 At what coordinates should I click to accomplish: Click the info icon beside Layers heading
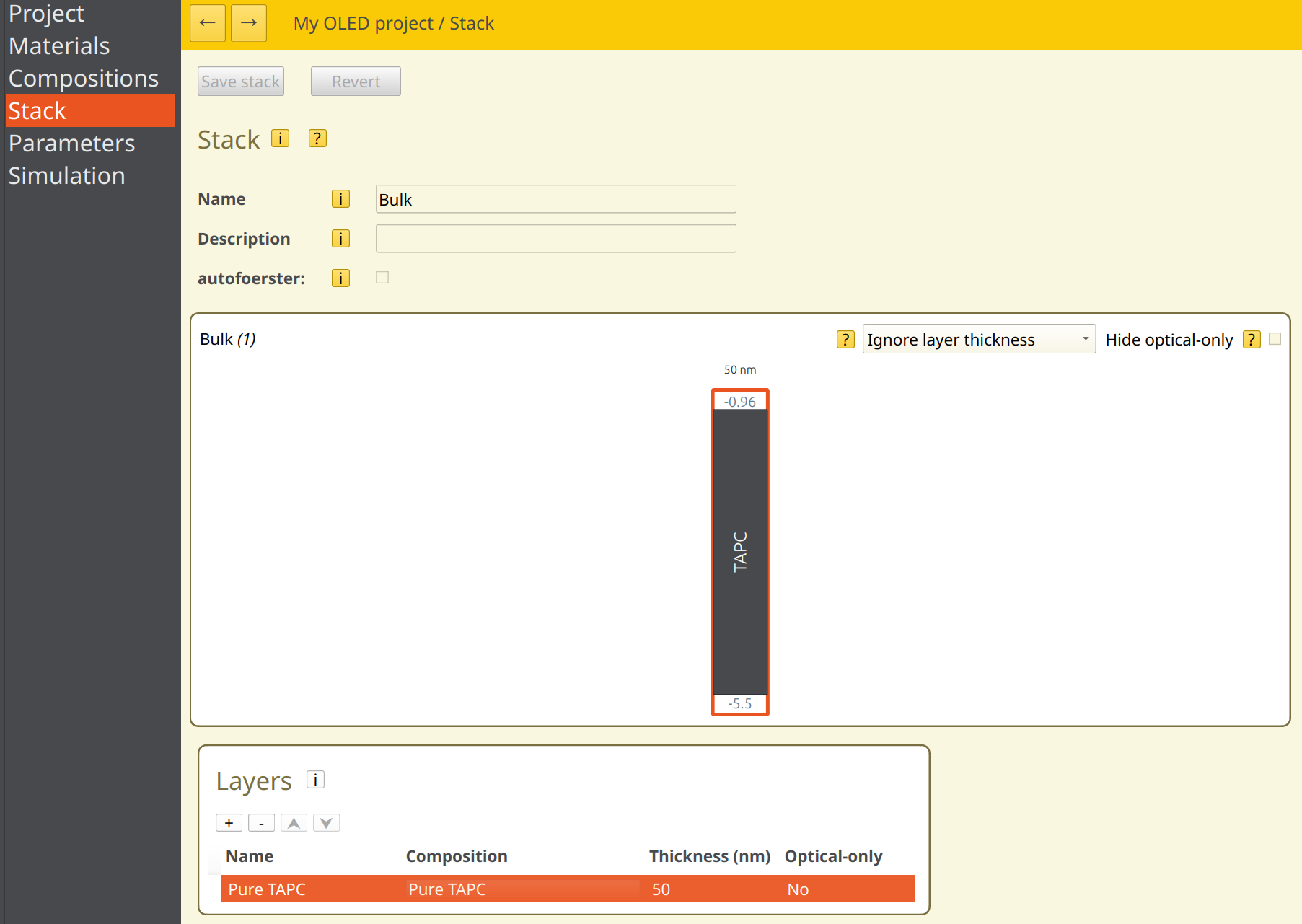315,780
